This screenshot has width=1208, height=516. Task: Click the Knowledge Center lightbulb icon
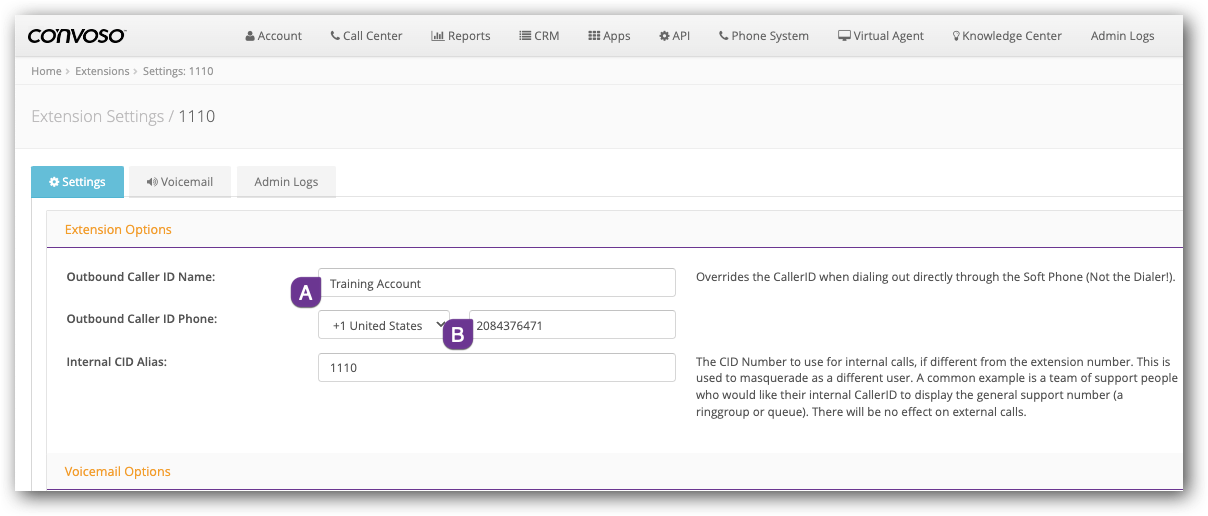coord(956,36)
